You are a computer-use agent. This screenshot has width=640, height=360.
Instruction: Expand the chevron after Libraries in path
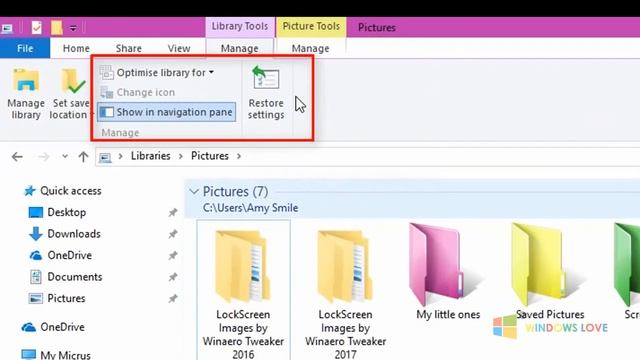(x=180, y=156)
